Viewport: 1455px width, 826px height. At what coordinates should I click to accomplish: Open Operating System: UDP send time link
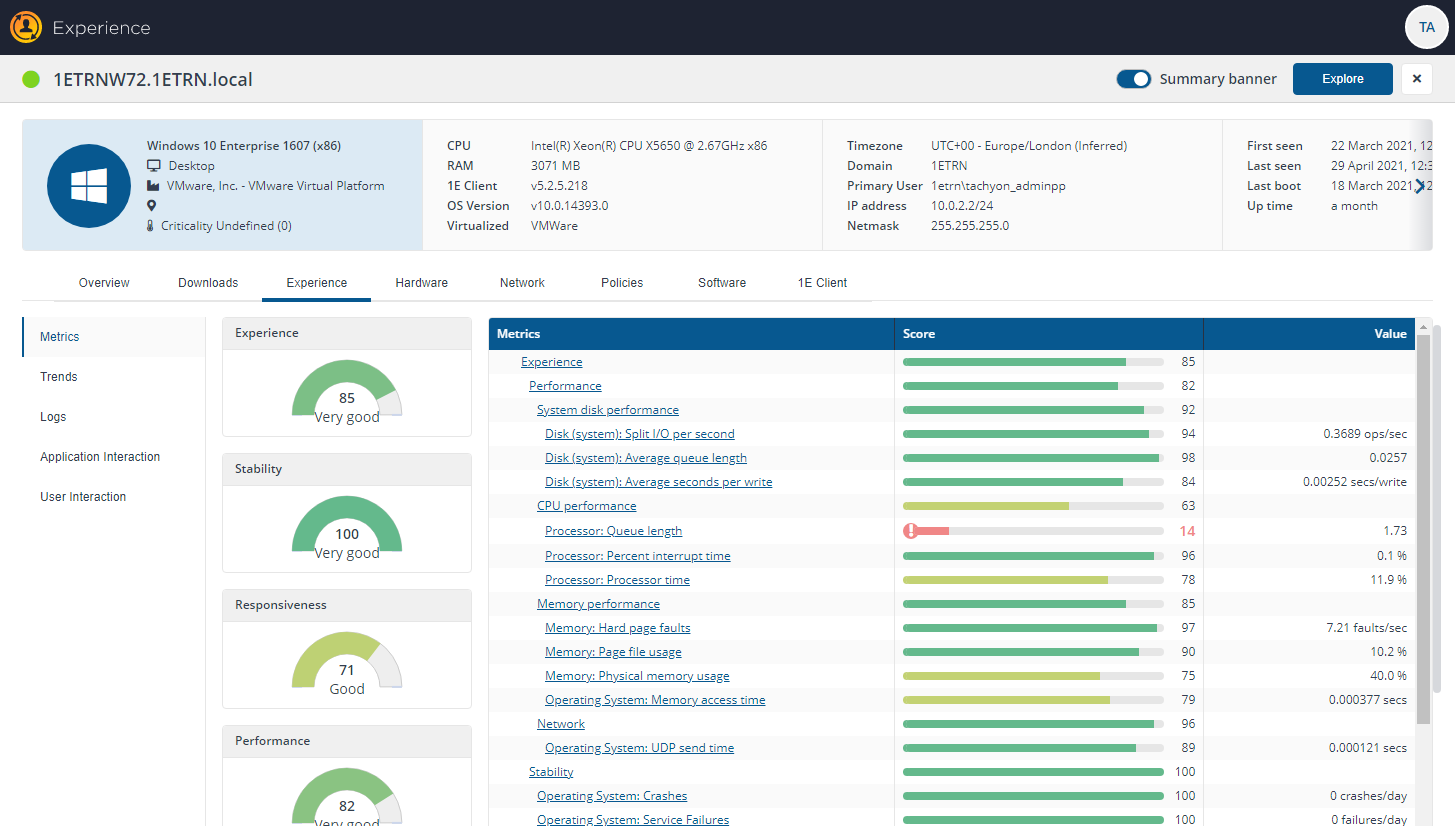pyautogui.click(x=640, y=748)
